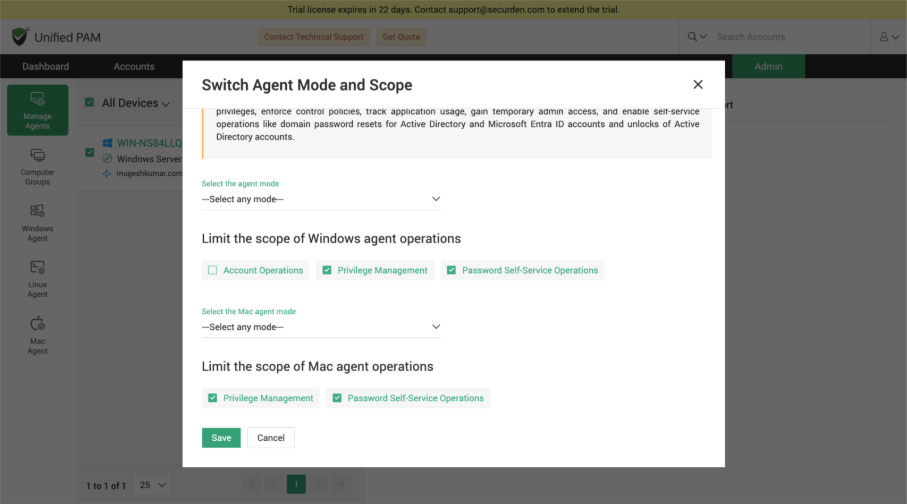Close the Switch Agent Mode dialog
Image resolution: width=907 pixels, height=504 pixels.
(x=698, y=85)
